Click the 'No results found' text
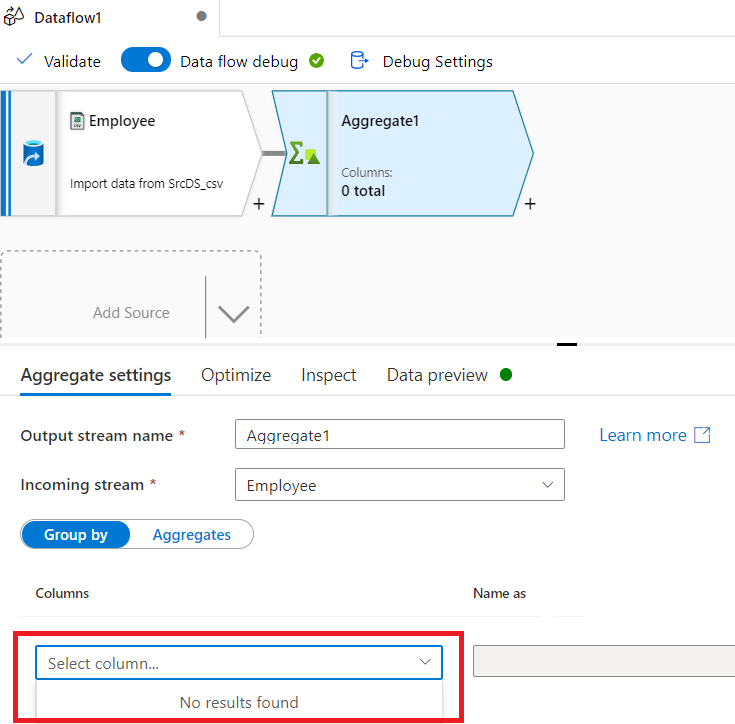This screenshot has width=735, height=724. (239, 702)
